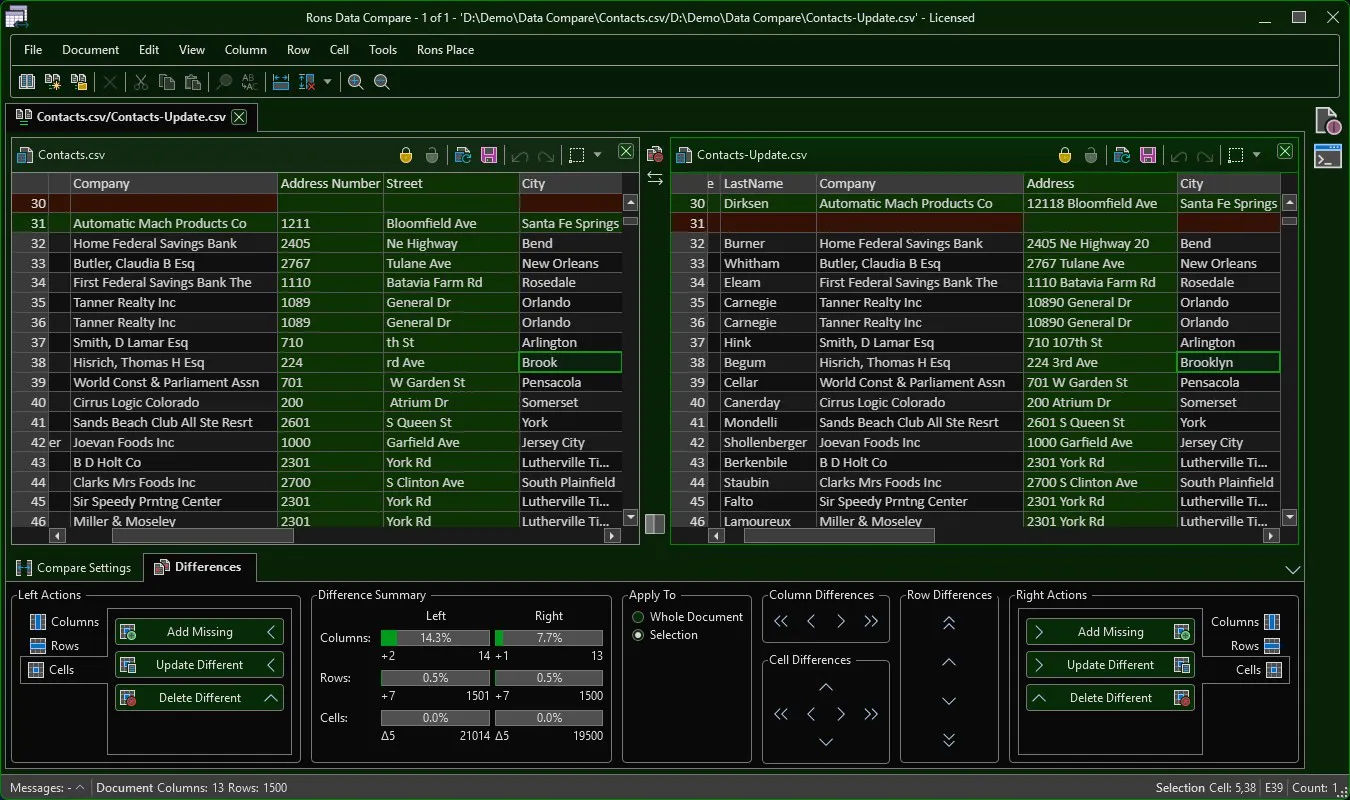
Task: Toggle the yellow lock in Contacts-Update.csv pane
Action: 1065,155
